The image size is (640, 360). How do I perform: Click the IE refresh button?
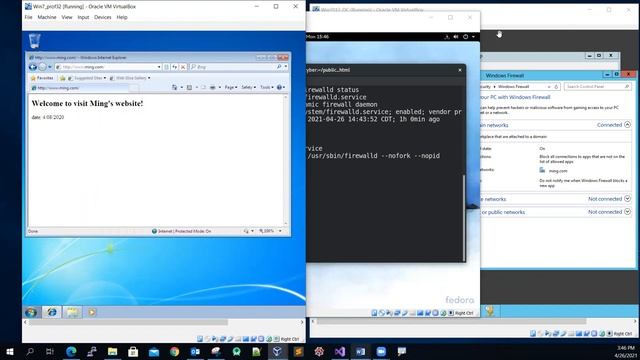175,67
